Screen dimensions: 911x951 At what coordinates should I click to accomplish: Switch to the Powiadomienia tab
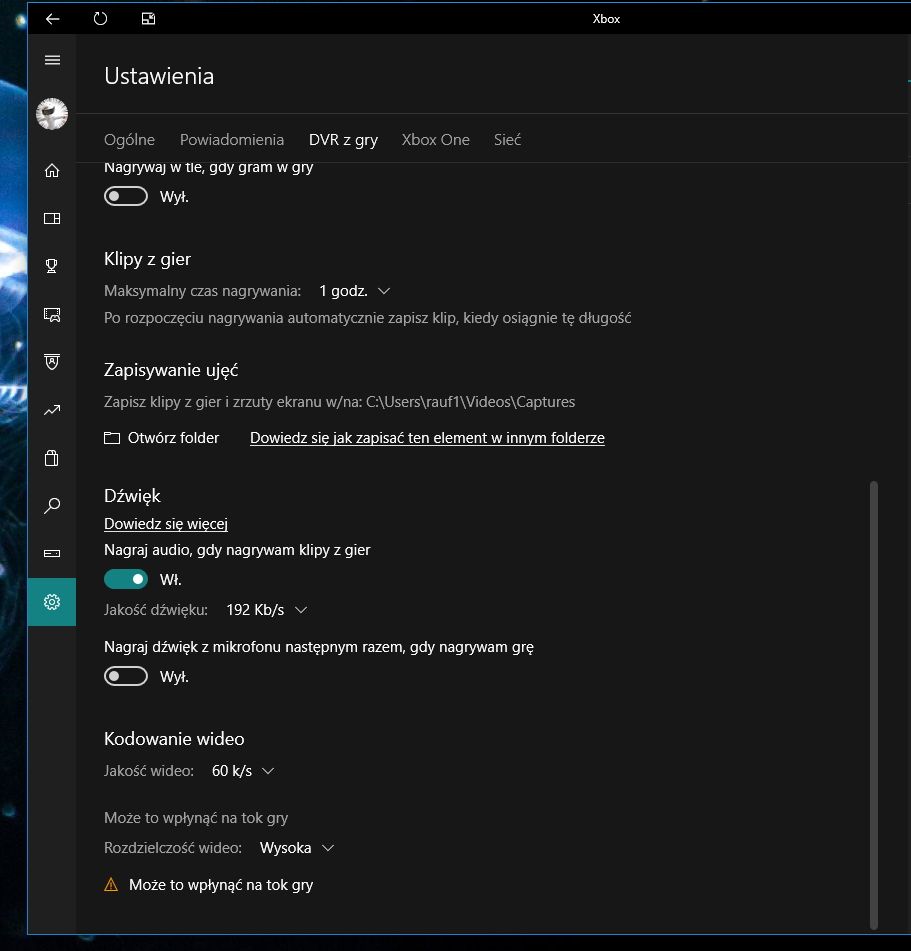point(232,140)
